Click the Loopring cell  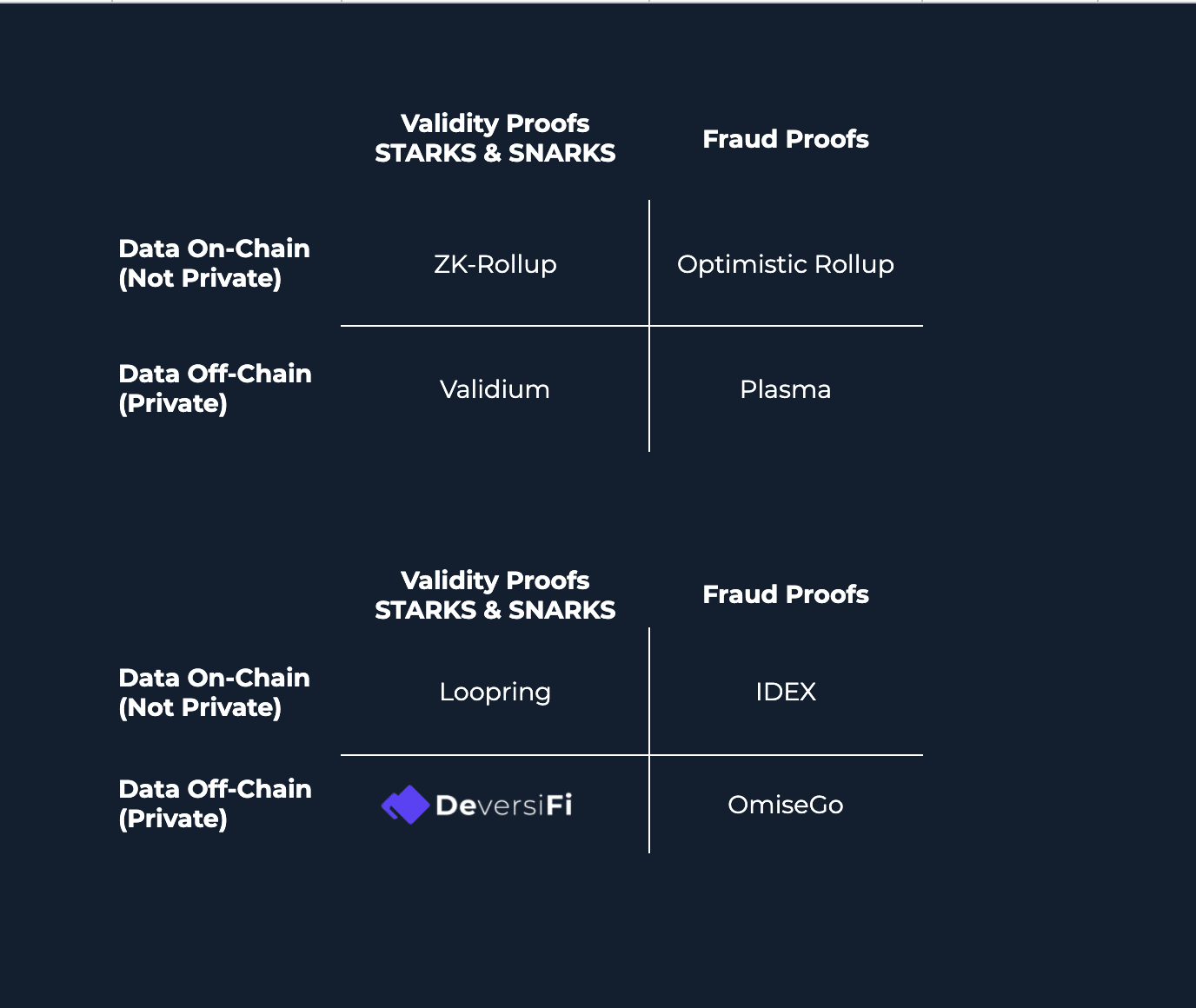tap(495, 692)
